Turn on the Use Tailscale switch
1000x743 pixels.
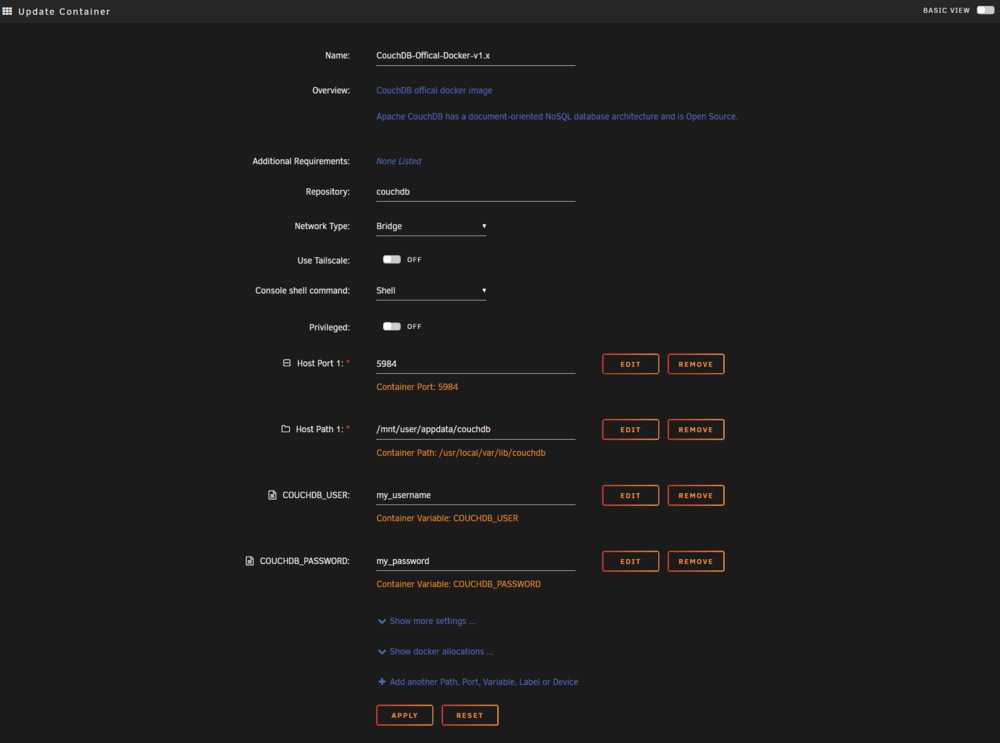(392, 260)
